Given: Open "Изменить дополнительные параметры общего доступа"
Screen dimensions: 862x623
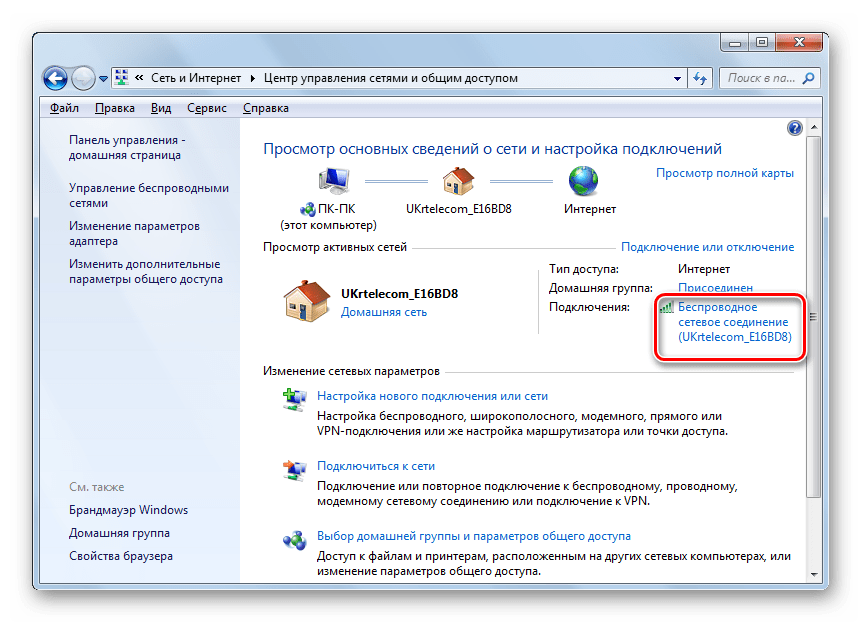Looking at the screenshot, I should click(146, 271).
